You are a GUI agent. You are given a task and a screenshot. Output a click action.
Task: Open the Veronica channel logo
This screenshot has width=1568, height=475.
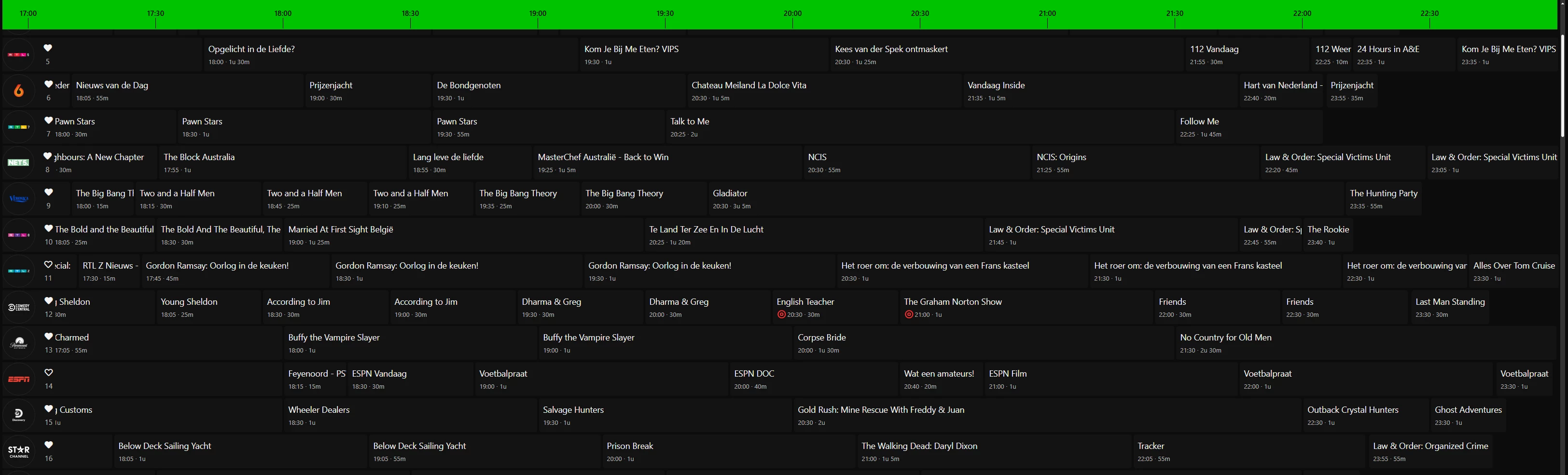click(18, 199)
